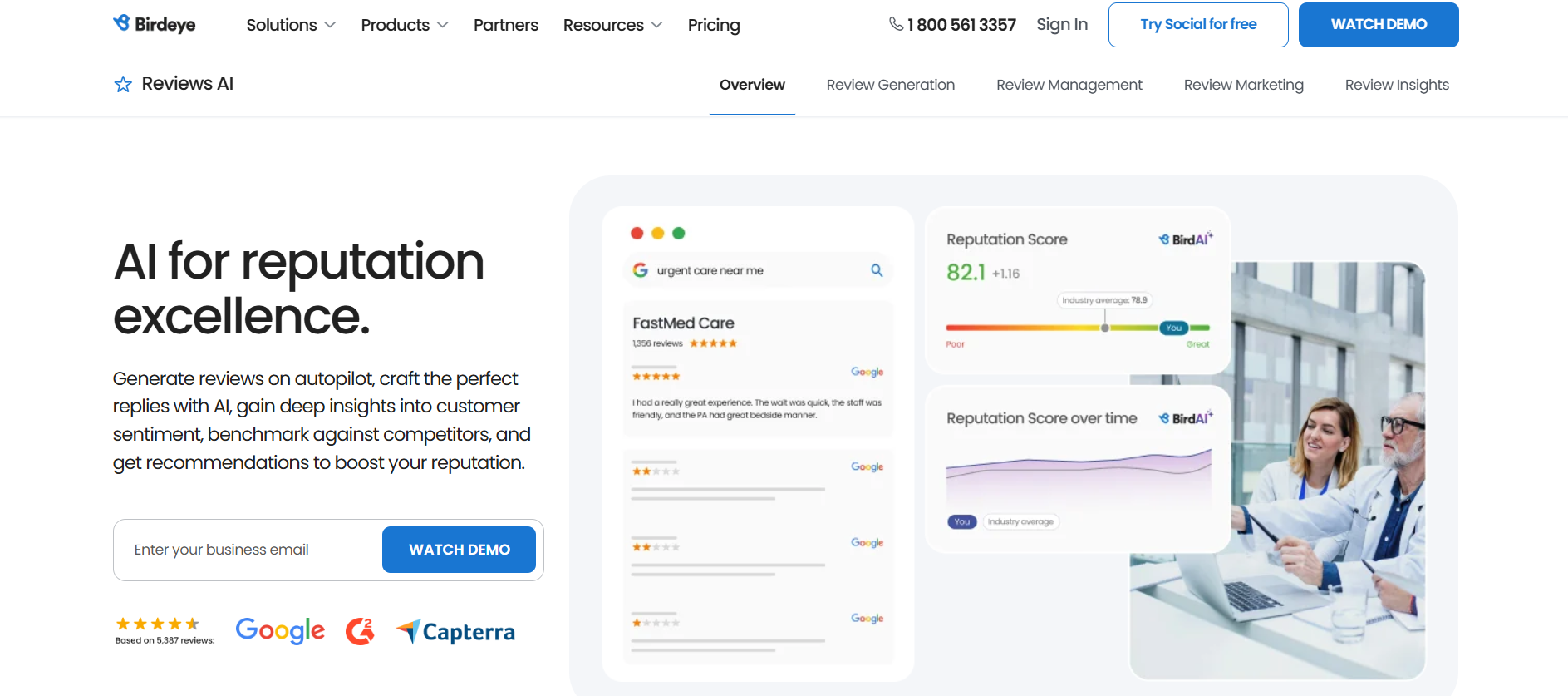Click the urgent care near me search box
This screenshot has width=1568, height=696.
pos(758,270)
